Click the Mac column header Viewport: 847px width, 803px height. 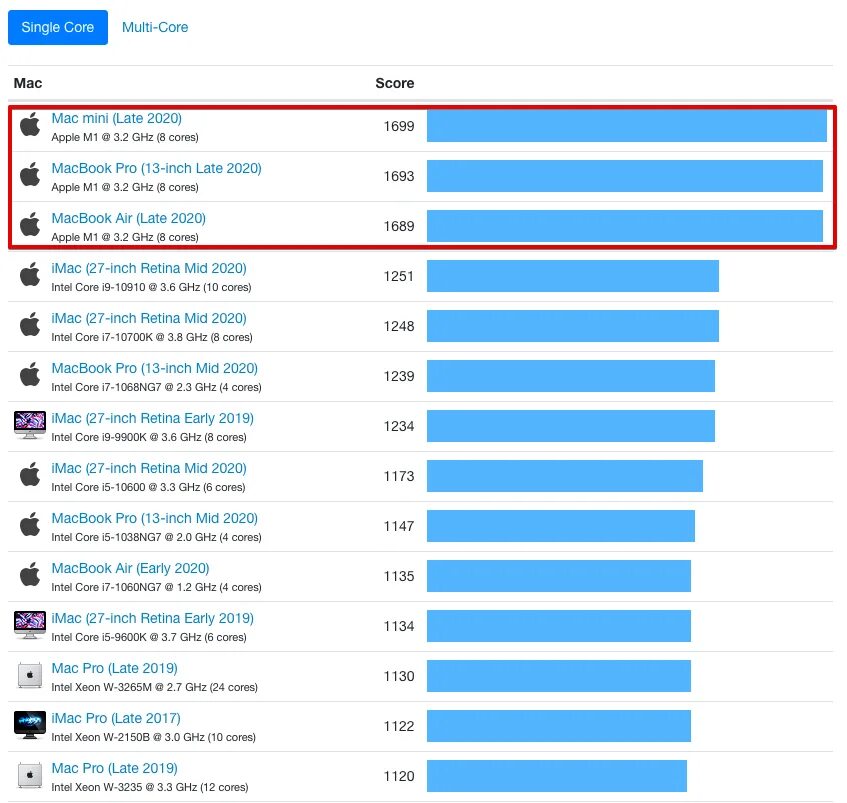click(x=28, y=83)
